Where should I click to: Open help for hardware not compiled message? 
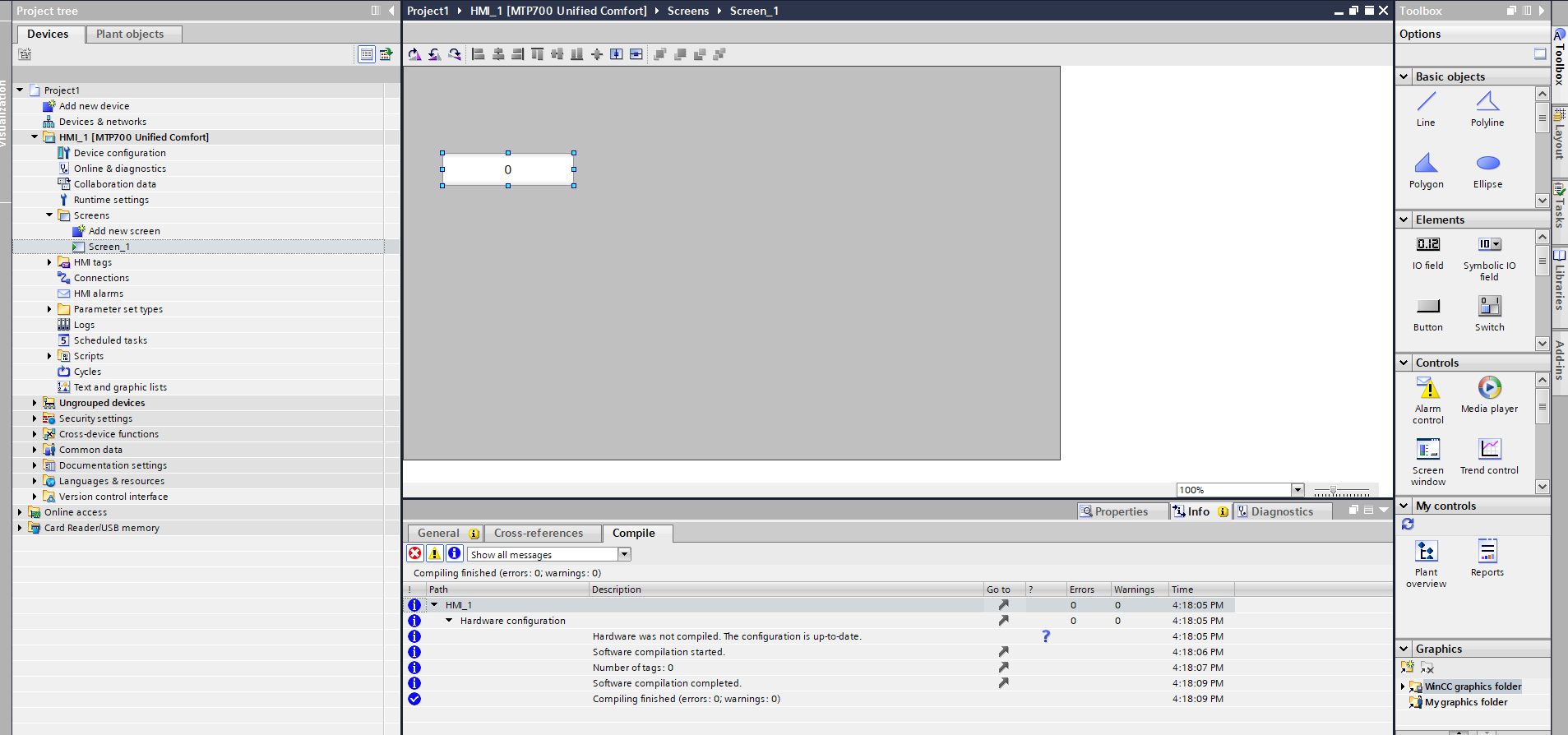click(1046, 636)
